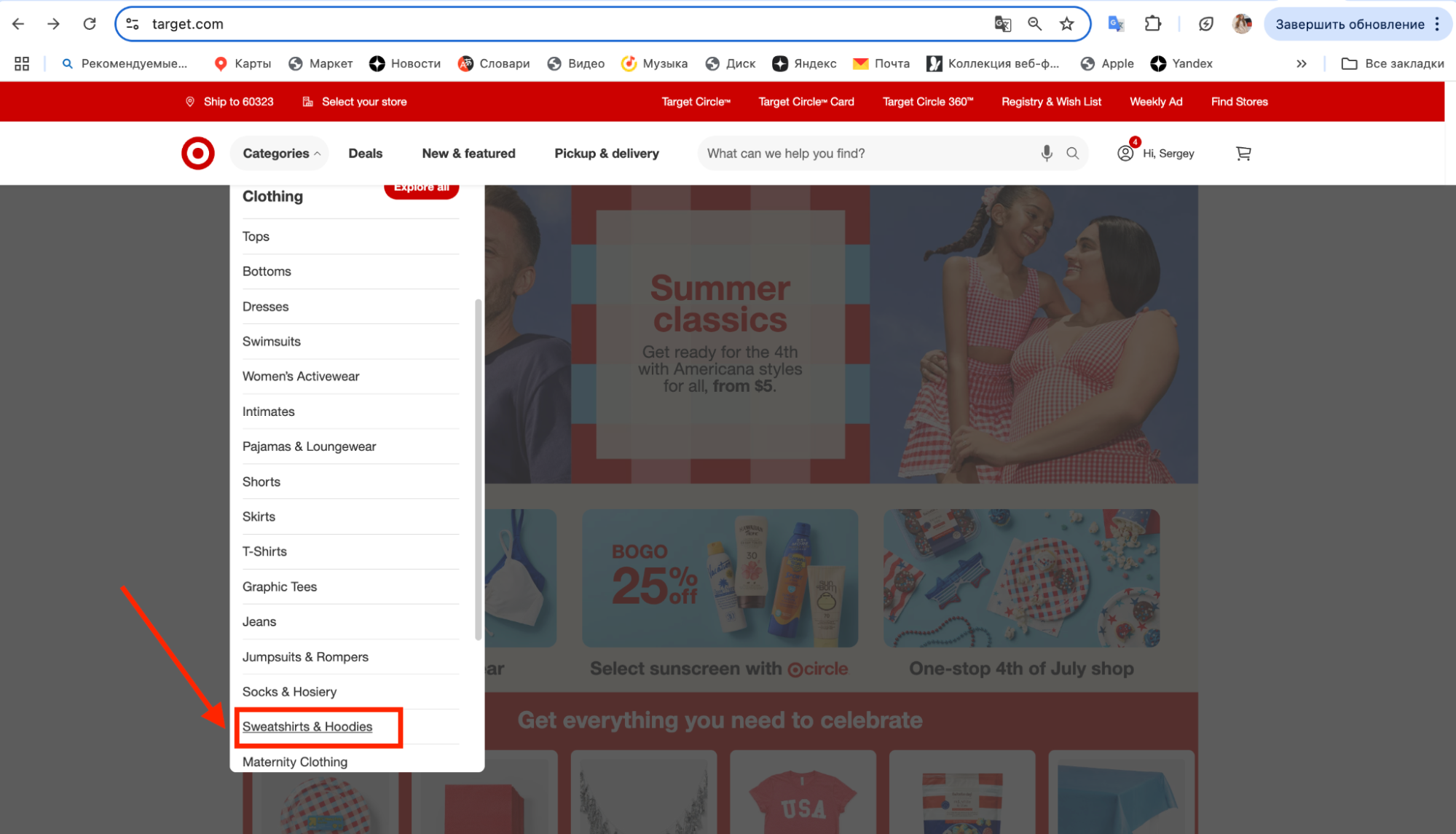Open New & featured menu
Image resolution: width=1456 pixels, height=834 pixels.
(x=468, y=153)
